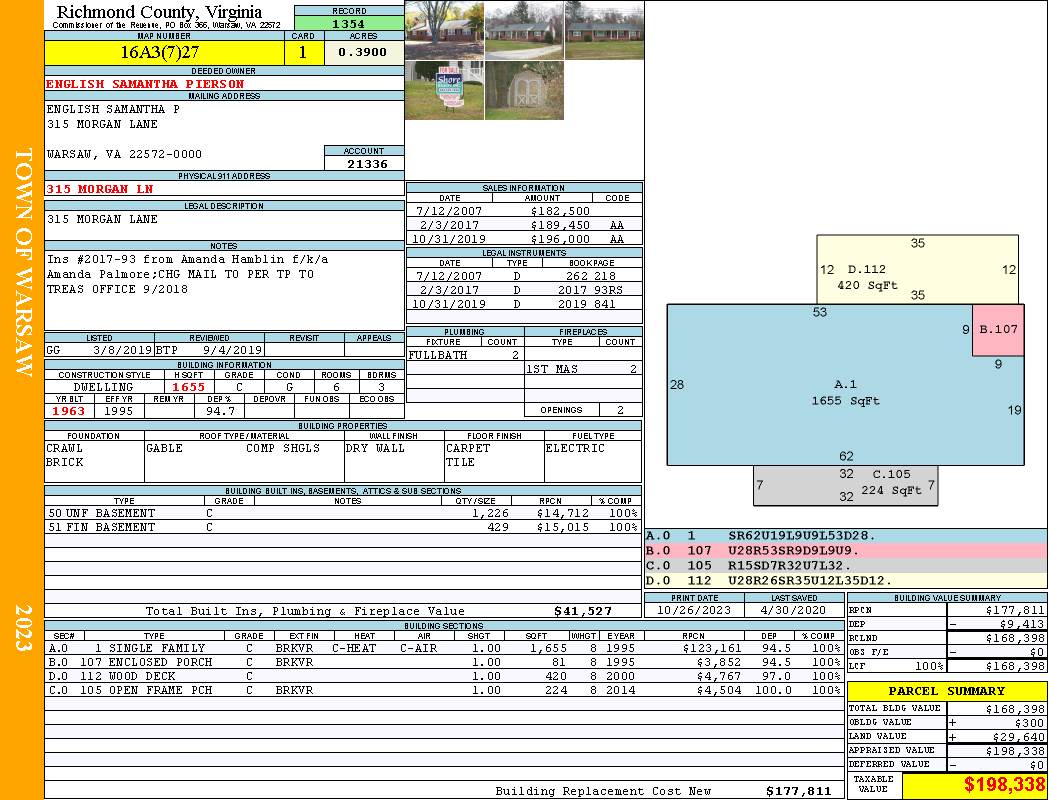
Task: Select the 51 FIN BASEMENT row
Action: [x=342, y=528]
